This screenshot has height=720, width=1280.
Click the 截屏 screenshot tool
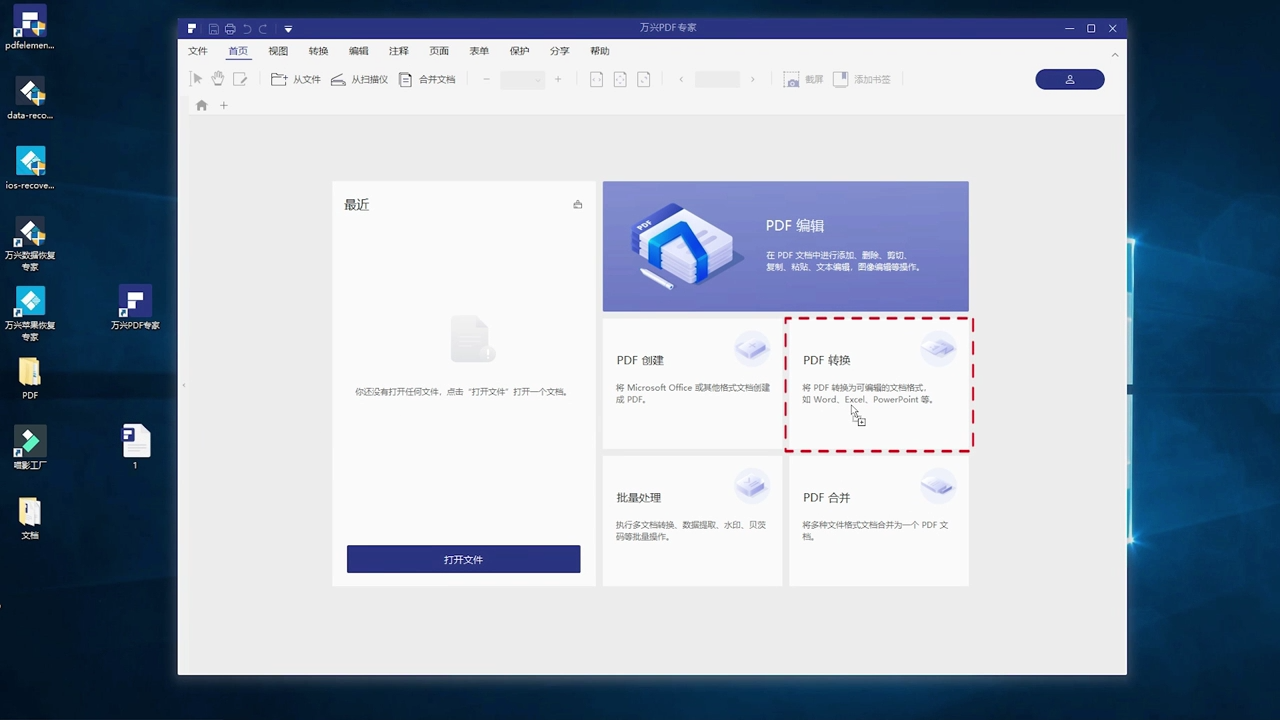coord(803,79)
